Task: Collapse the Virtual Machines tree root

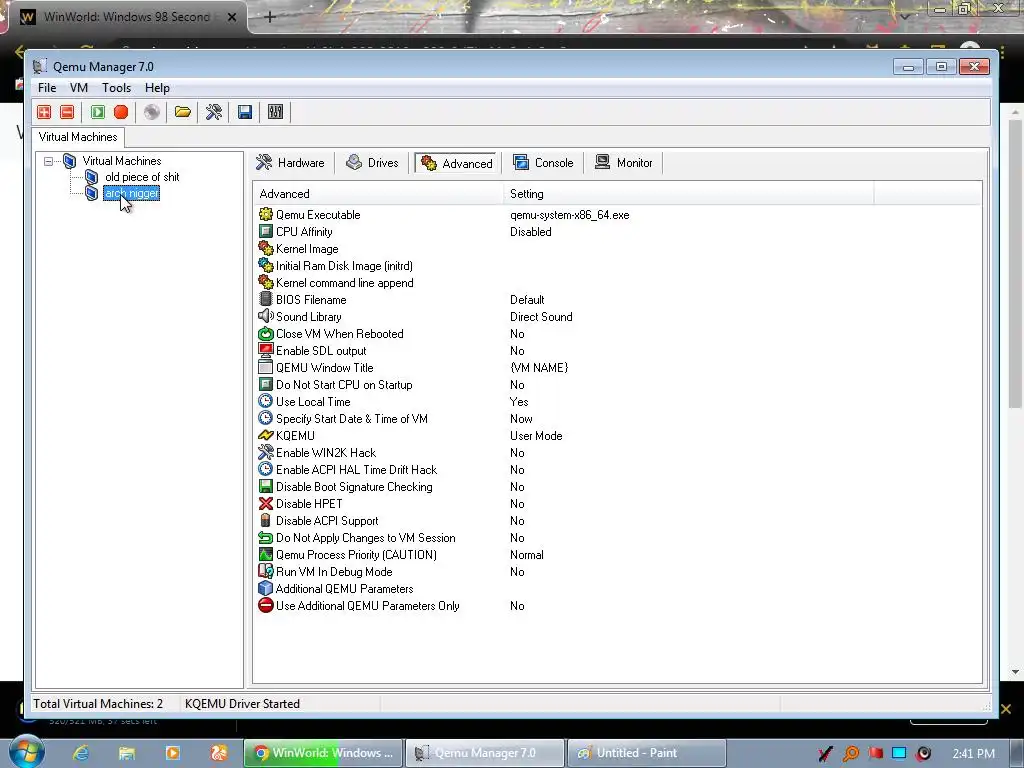Action: click(48, 161)
